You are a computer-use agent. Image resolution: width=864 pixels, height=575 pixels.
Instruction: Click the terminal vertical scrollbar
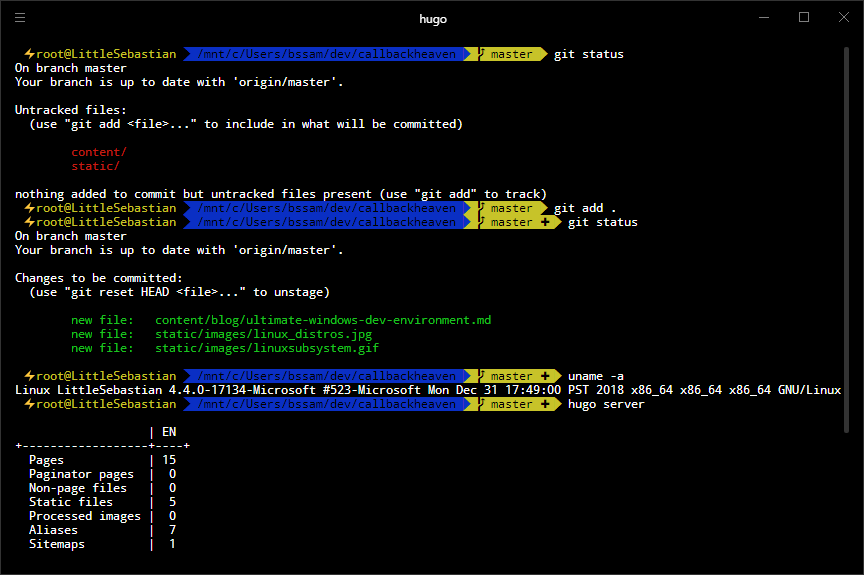pos(847,240)
